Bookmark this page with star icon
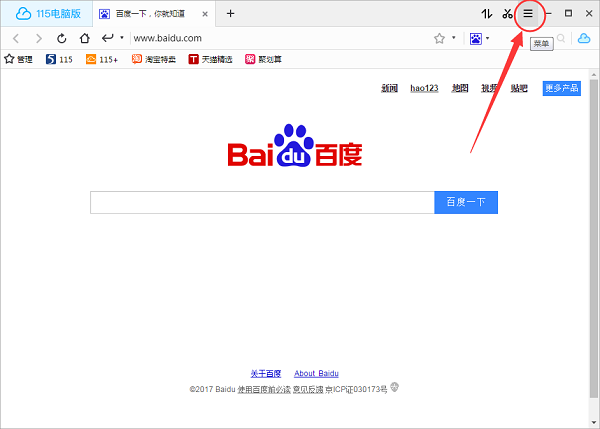 [439, 38]
